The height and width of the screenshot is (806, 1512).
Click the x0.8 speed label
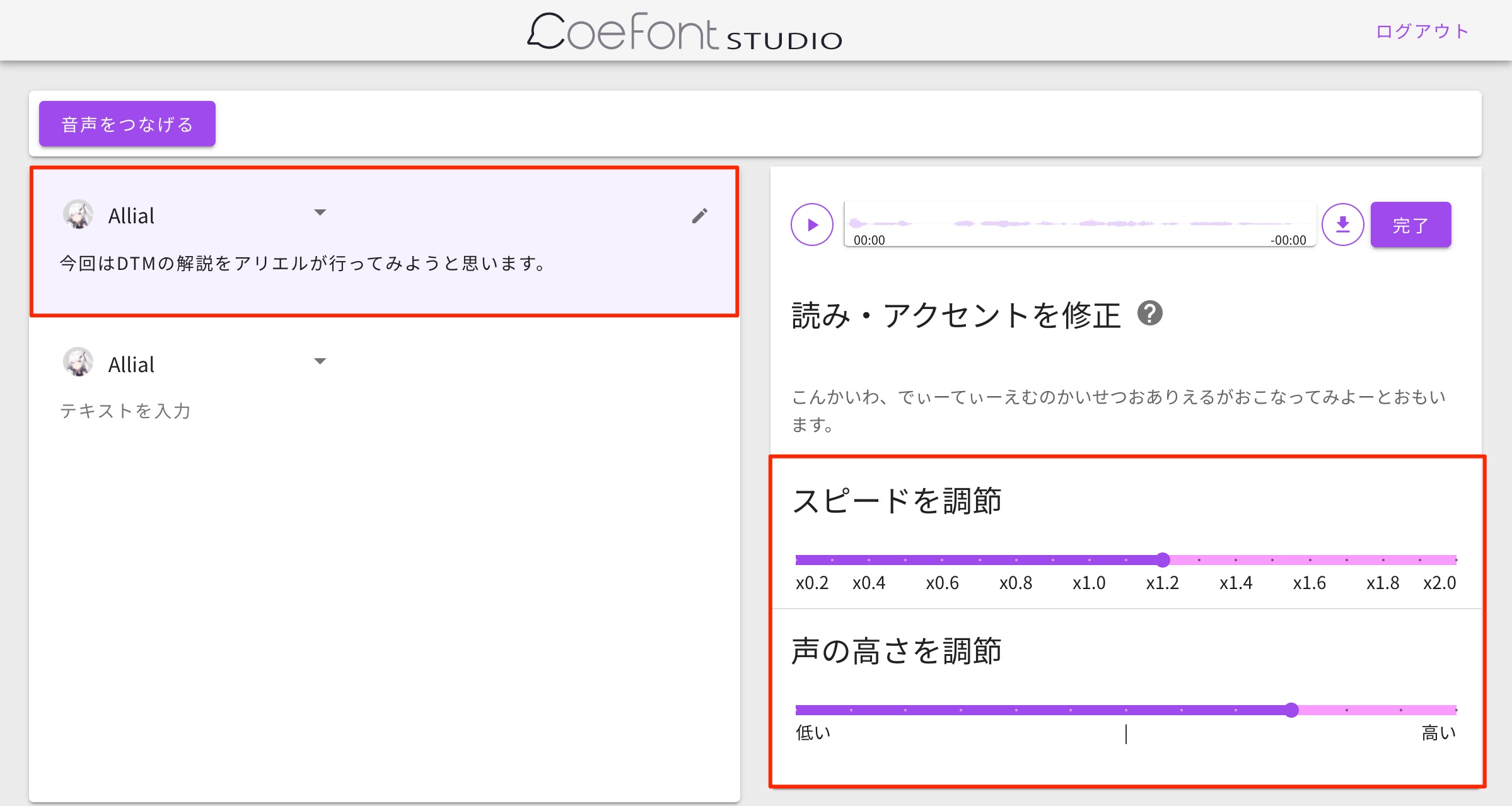pyautogui.click(x=1016, y=583)
